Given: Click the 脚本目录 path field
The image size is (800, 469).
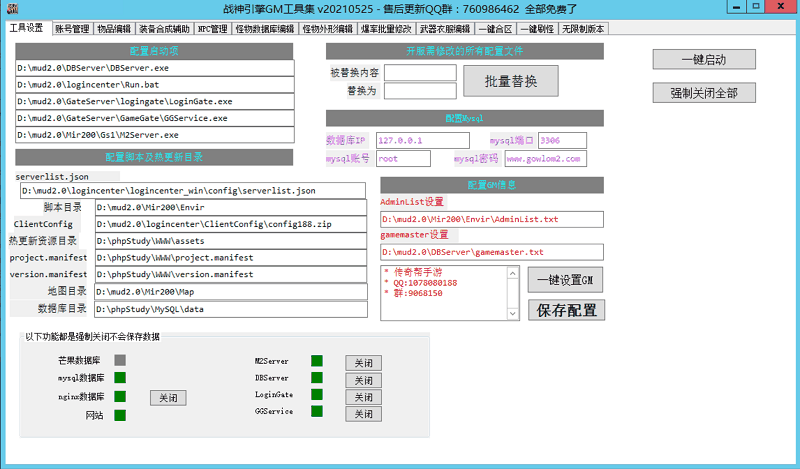Looking at the screenshot, I should tap(231, 207).
